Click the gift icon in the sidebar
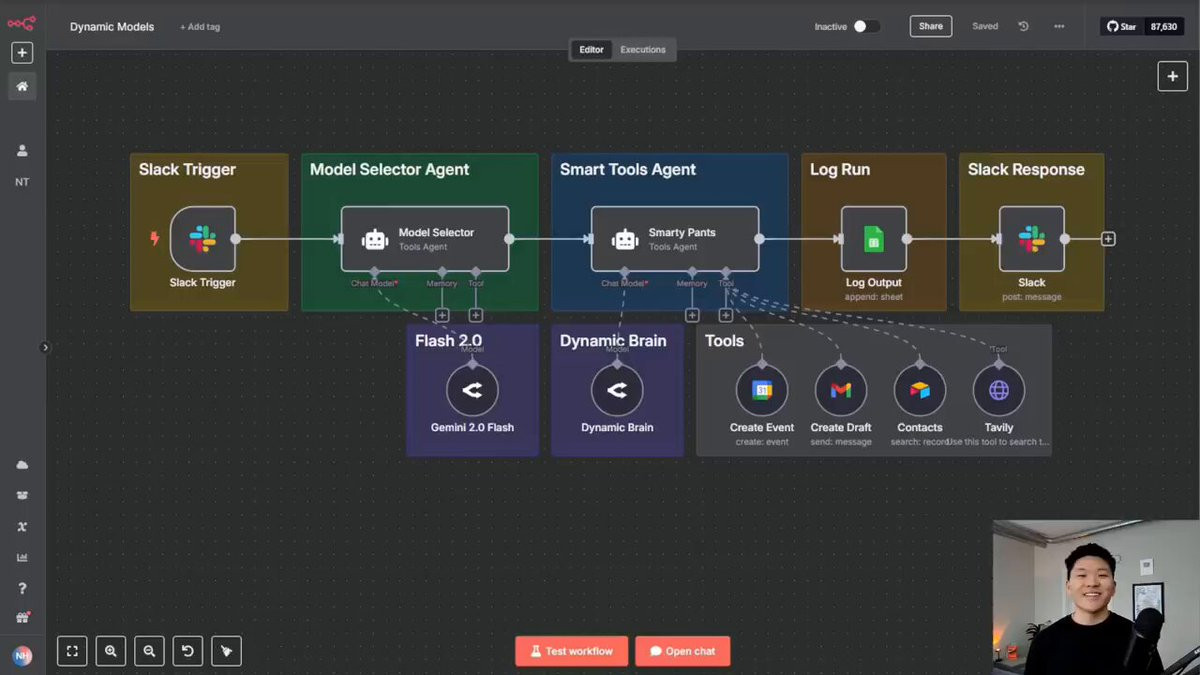 pos(22,618)
